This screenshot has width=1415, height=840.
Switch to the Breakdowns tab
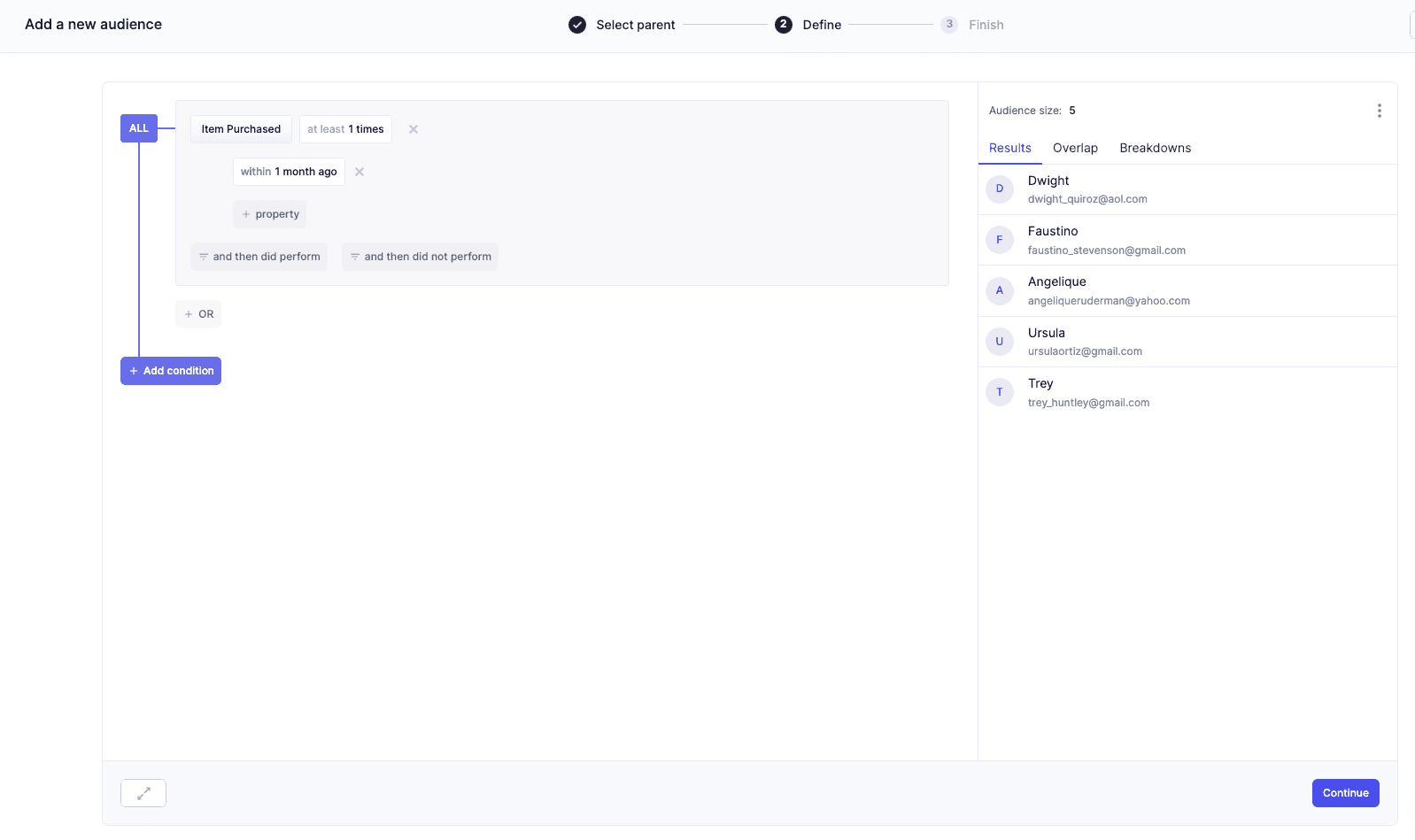pyautogui.click(x=1155, y=148)
